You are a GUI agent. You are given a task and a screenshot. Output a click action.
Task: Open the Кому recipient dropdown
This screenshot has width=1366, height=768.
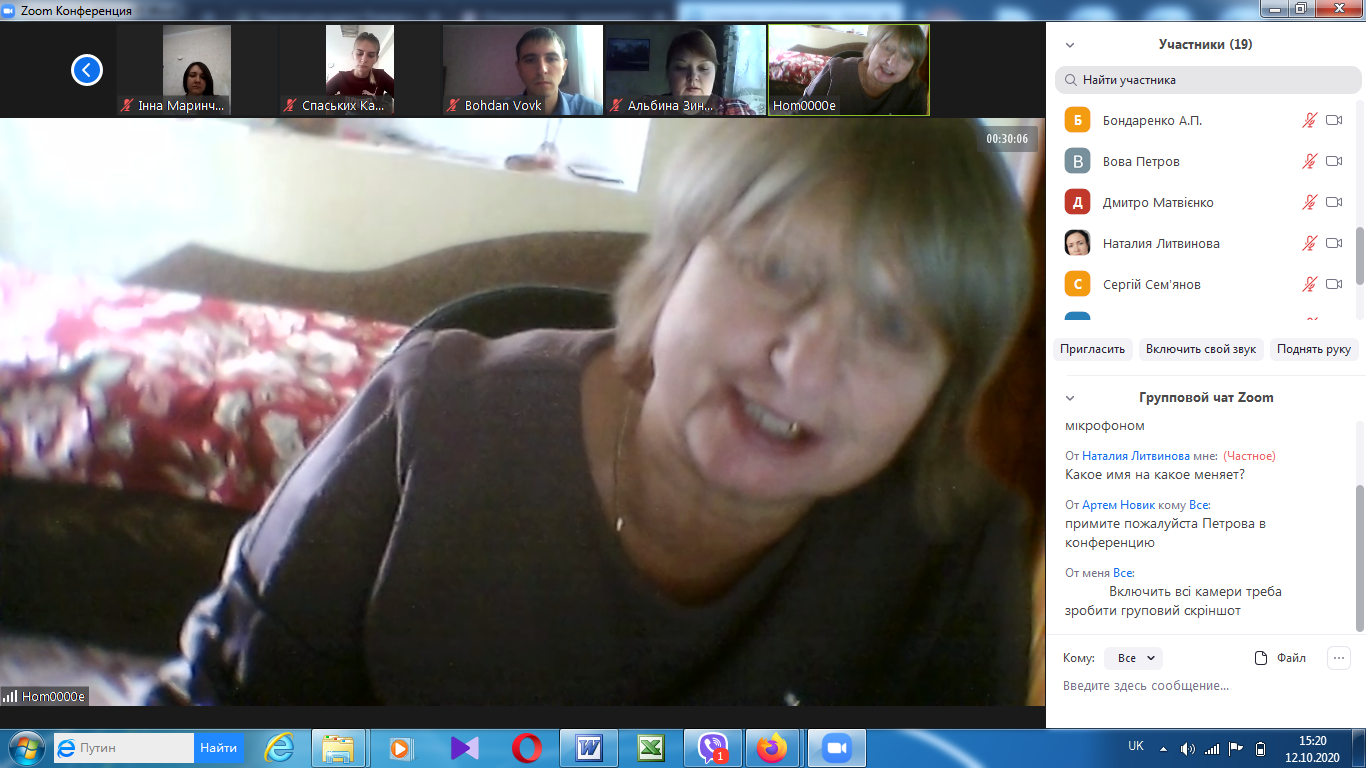(x=1133, y=658)
